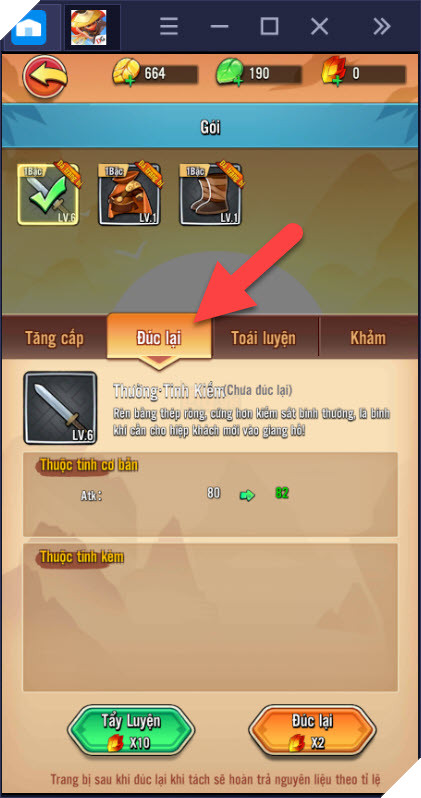Click the Gói header banner
The image size is (421, 798).
tap(210, 127)
